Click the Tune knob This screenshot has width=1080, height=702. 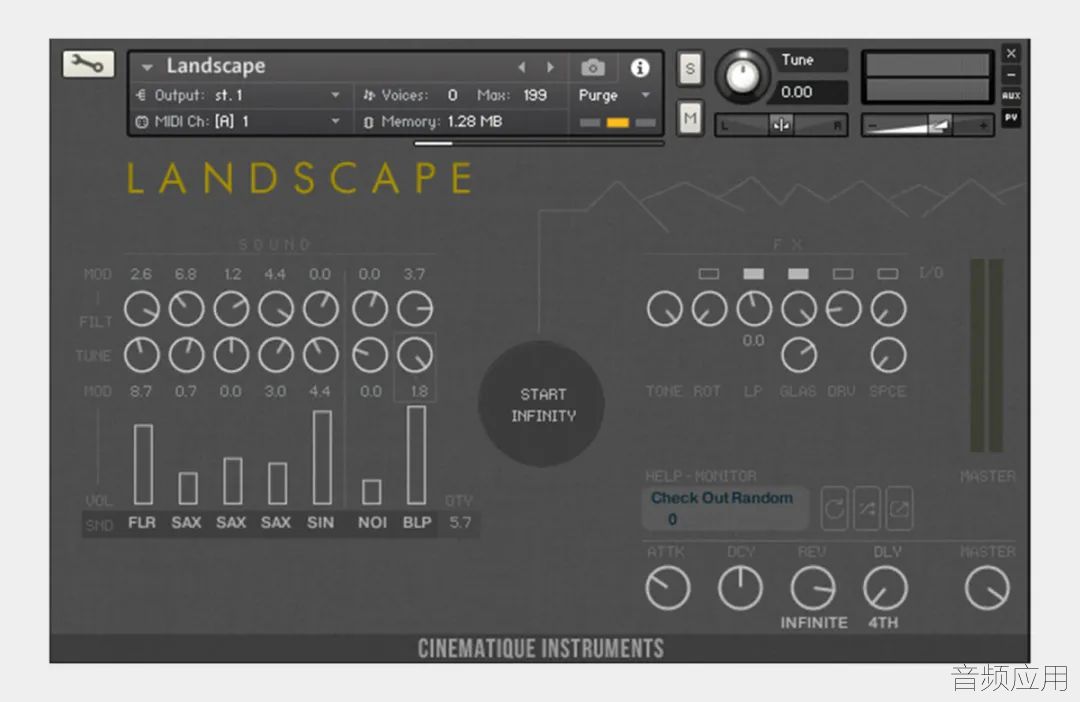[x=742, y=76]
